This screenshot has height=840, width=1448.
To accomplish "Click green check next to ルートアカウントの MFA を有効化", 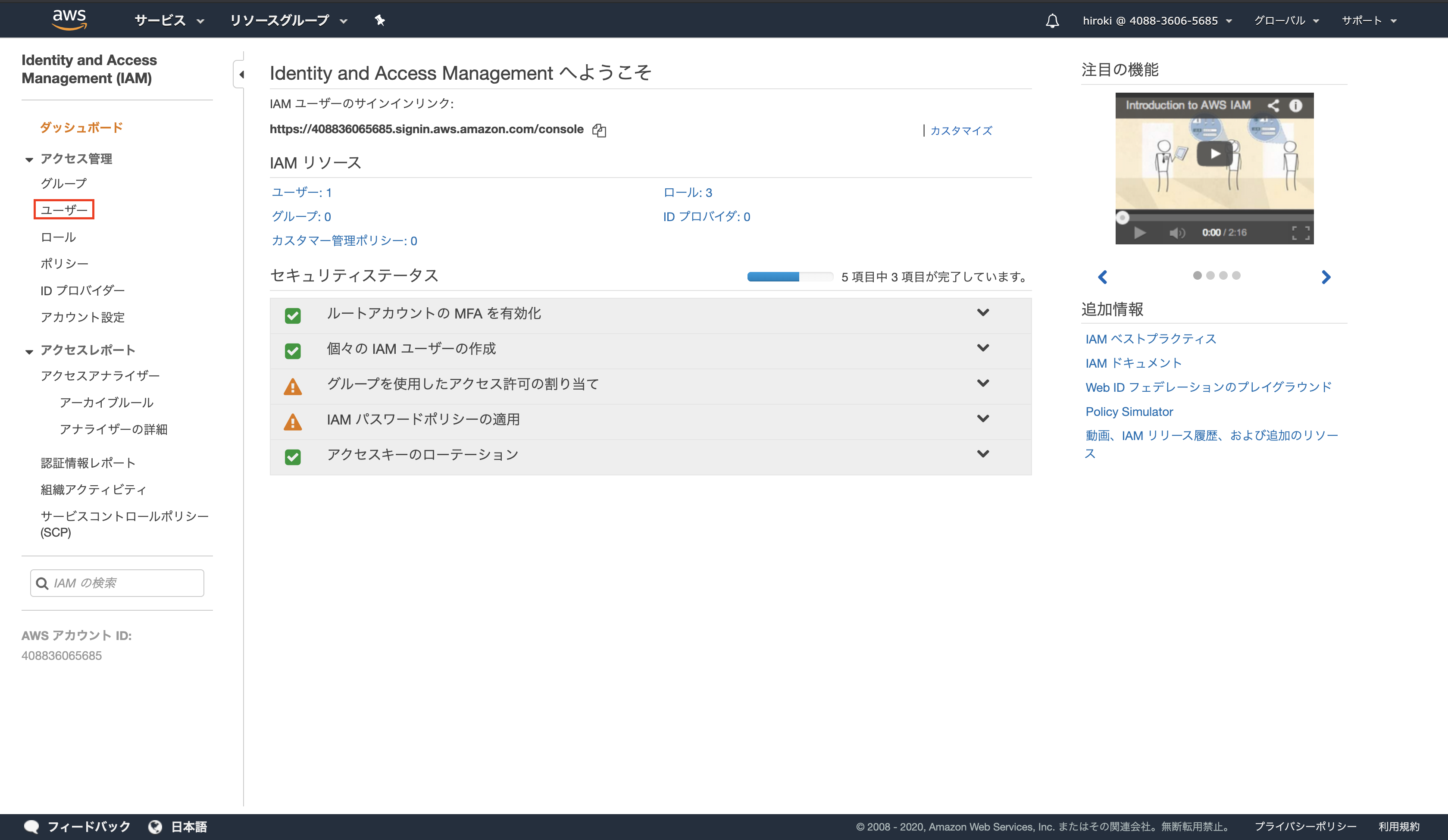I will click(x=292, y=315).
